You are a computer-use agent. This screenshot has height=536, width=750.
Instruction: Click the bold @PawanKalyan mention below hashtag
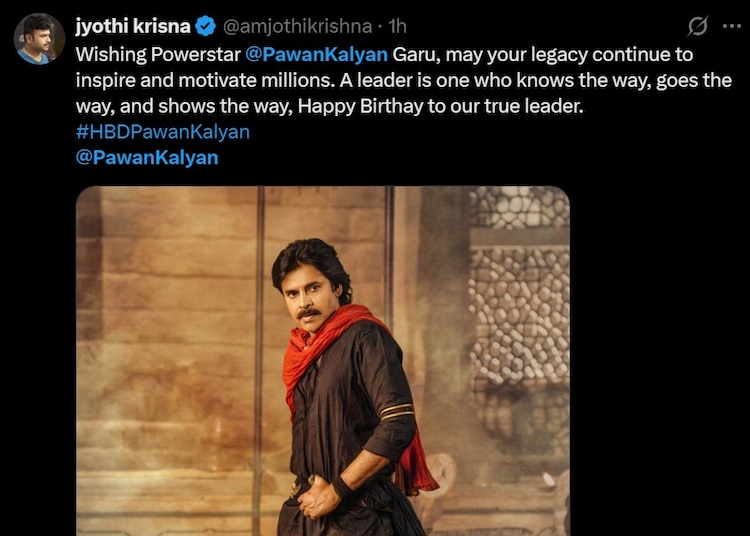point(147,158)
